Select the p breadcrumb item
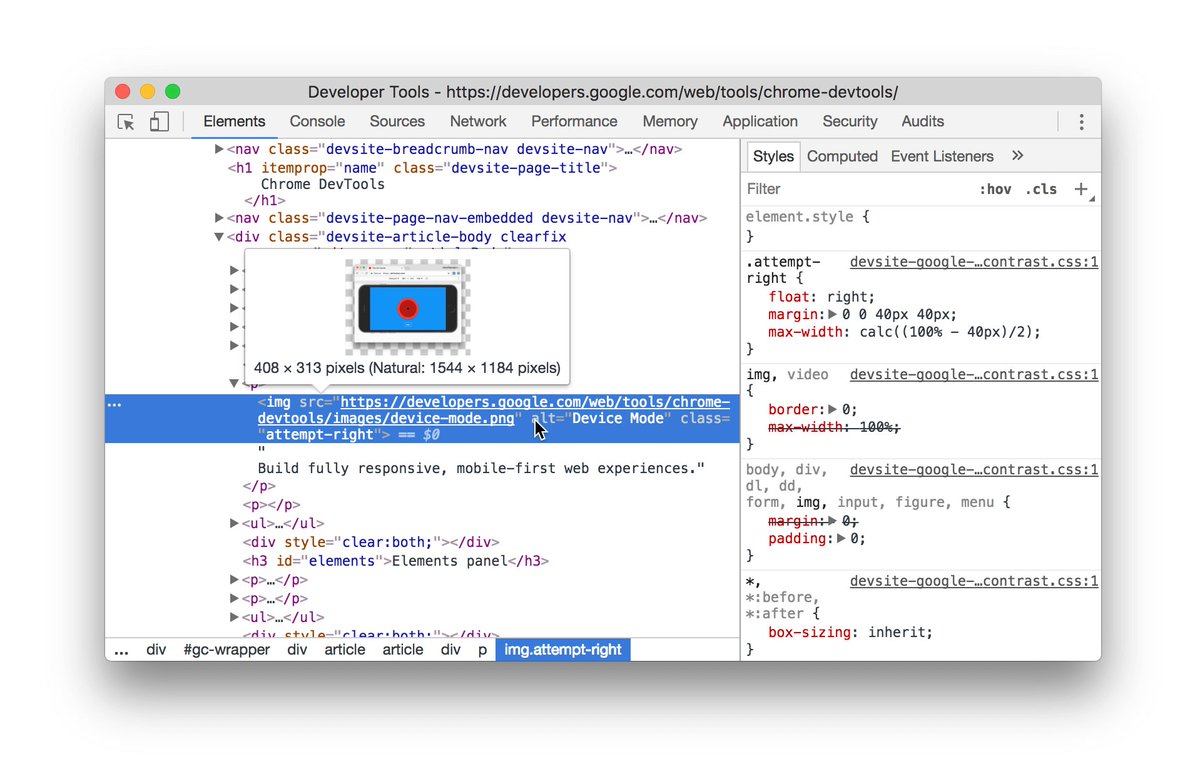 482,650
